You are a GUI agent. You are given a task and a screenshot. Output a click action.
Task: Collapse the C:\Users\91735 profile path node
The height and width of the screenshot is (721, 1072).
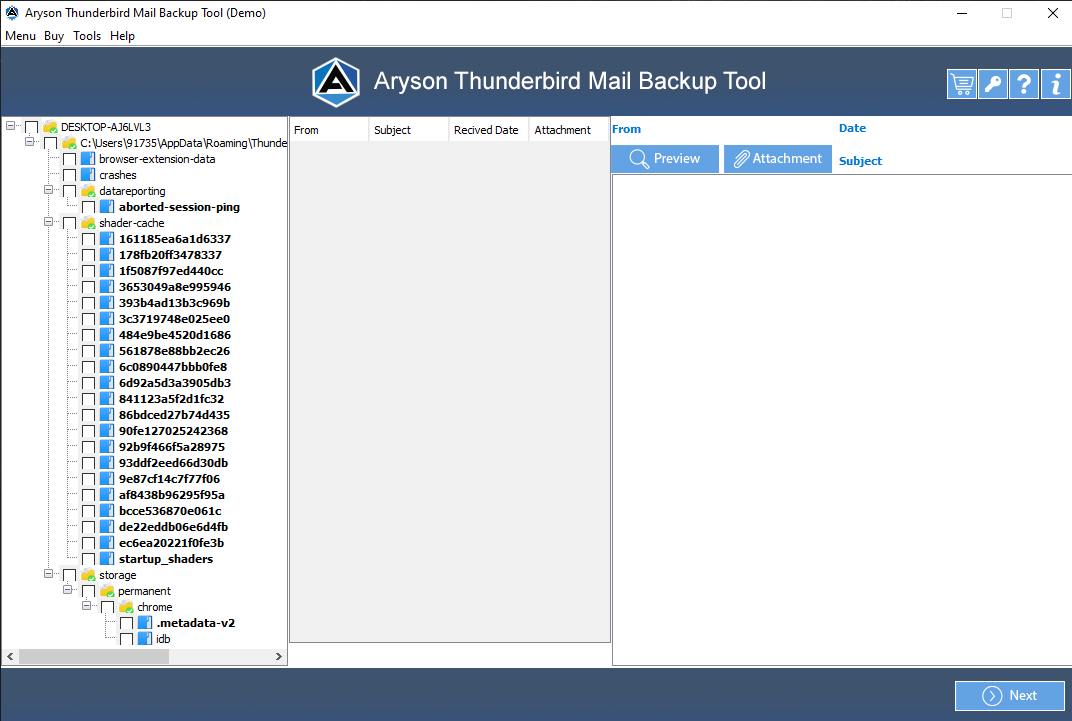pyautogui.click(x=29, y=141)
